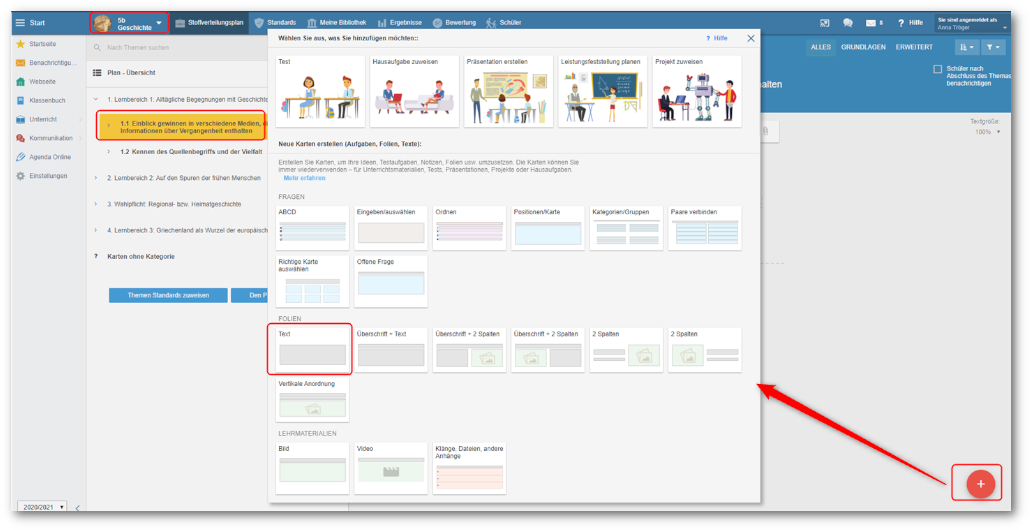This screenshot has width=1030, height=530.
Task: Select topic 1.1 Einblick gewinnen
Action: [181, 126]
